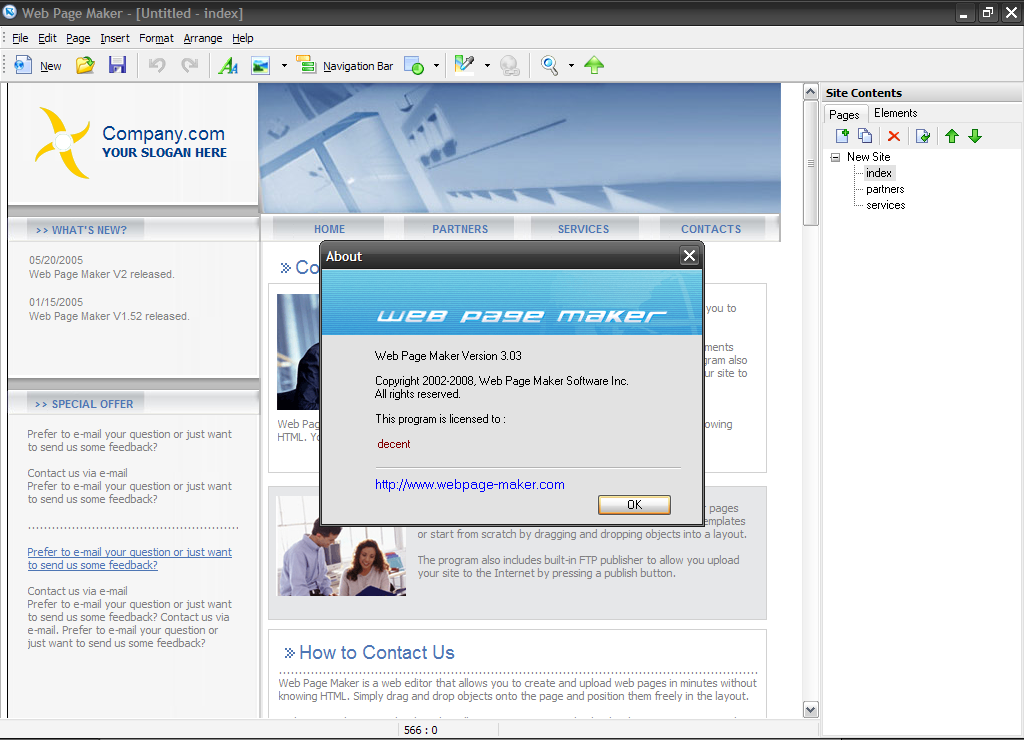The image size is (1024, 740).
Task: Open the Page menu
Action: click(x=78, y=38)
